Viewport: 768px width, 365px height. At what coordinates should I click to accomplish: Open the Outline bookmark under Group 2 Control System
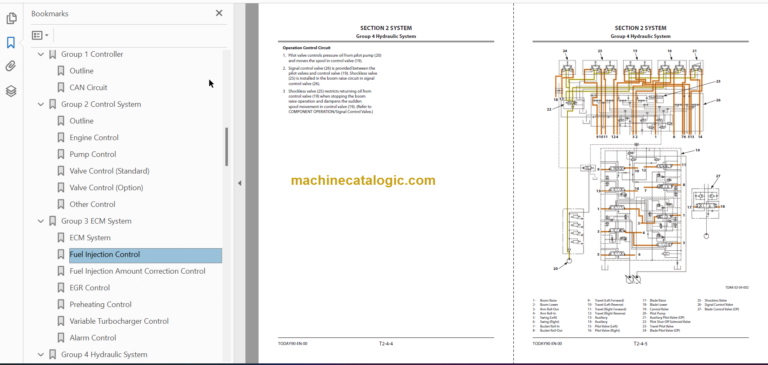click(x=81, y=121)
